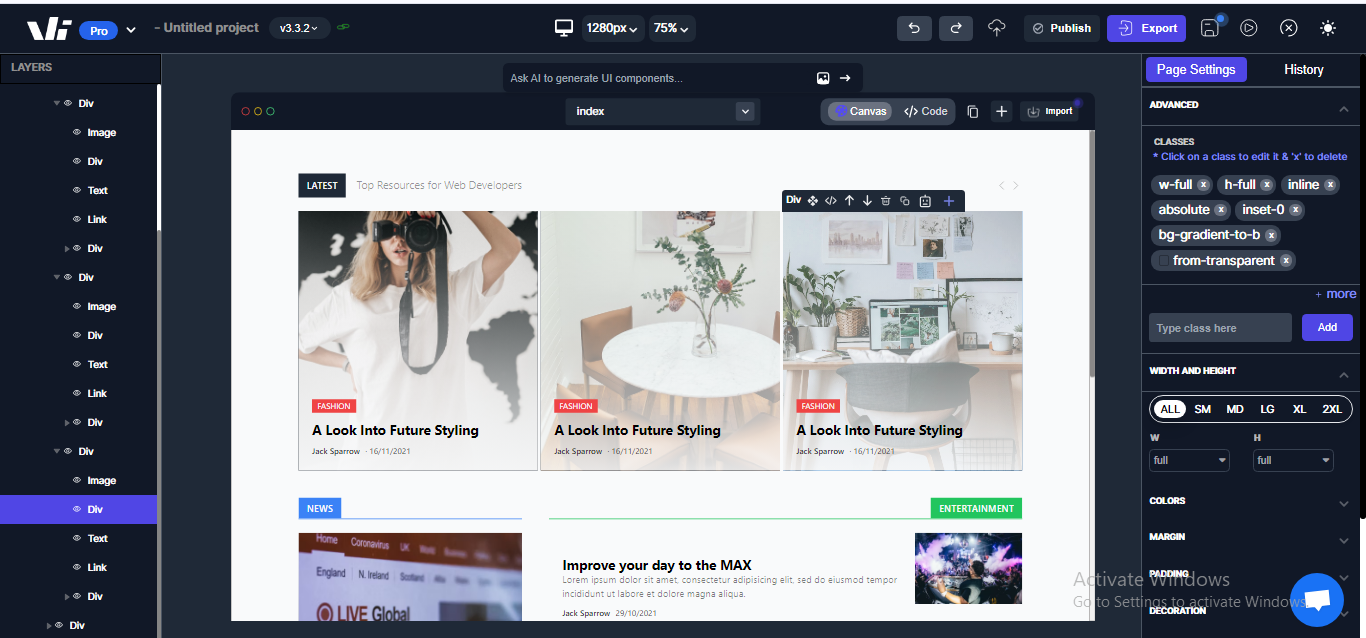Click the AI robot icon on Div toolbar
Screen dimensions: 1366x638
[926, 201]
